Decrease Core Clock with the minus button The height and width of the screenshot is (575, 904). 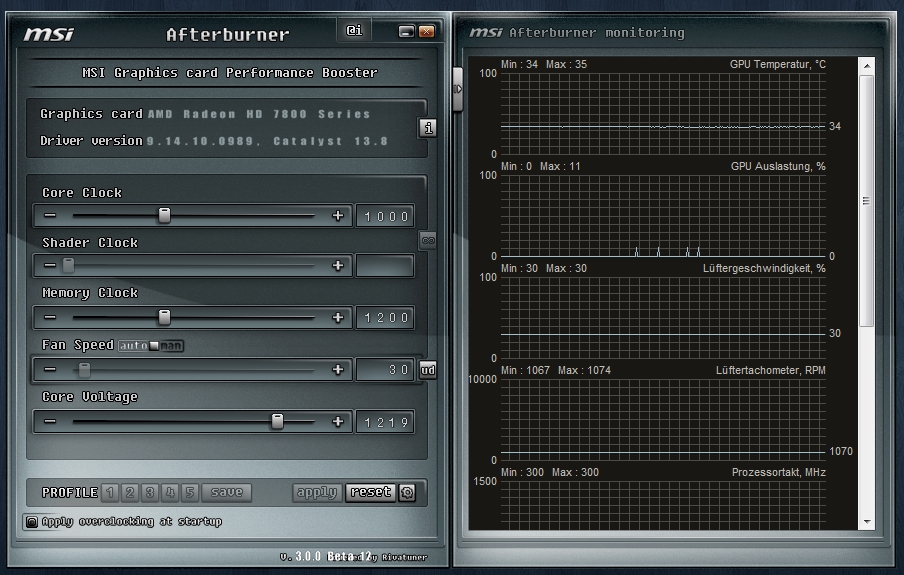(50, 216)
